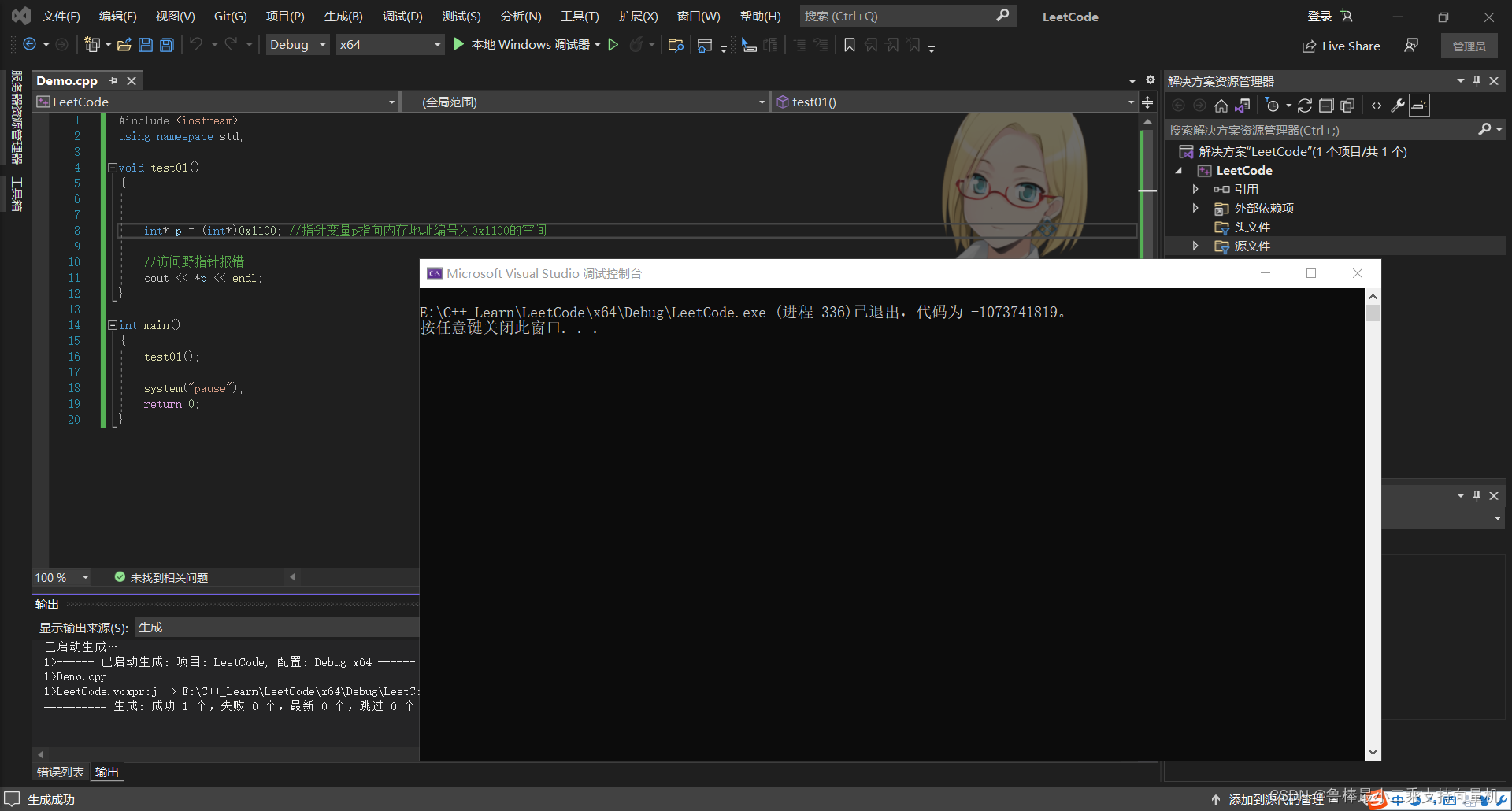Switch to the 错误列表 tab
Screen dimensions: 1512x811
[x=61, y=772]
